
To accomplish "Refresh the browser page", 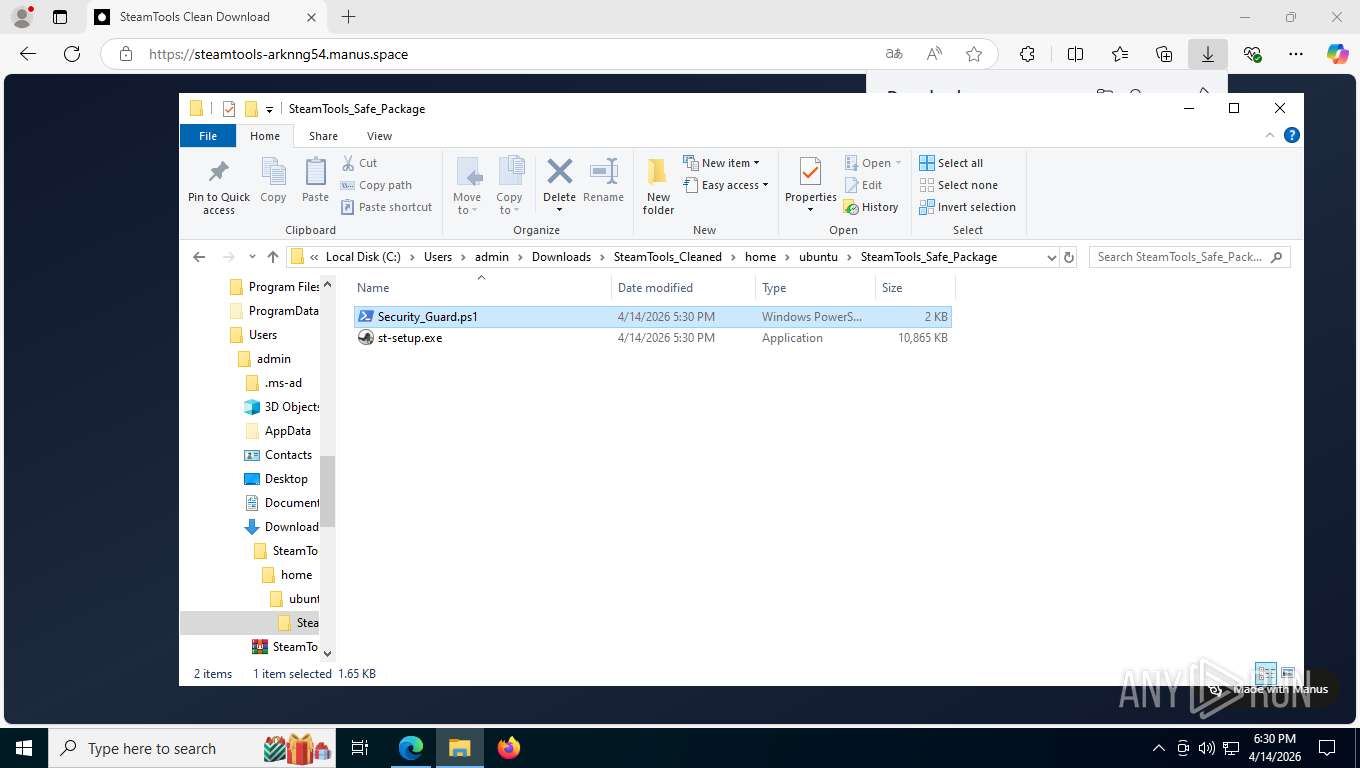I will click(x=71, y=54).
